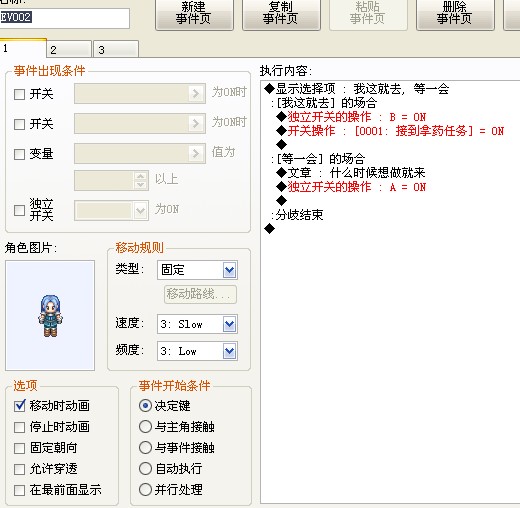Select the last empty ◆ command line
Viewport: 520px width, 508px height.
point(269,229)
